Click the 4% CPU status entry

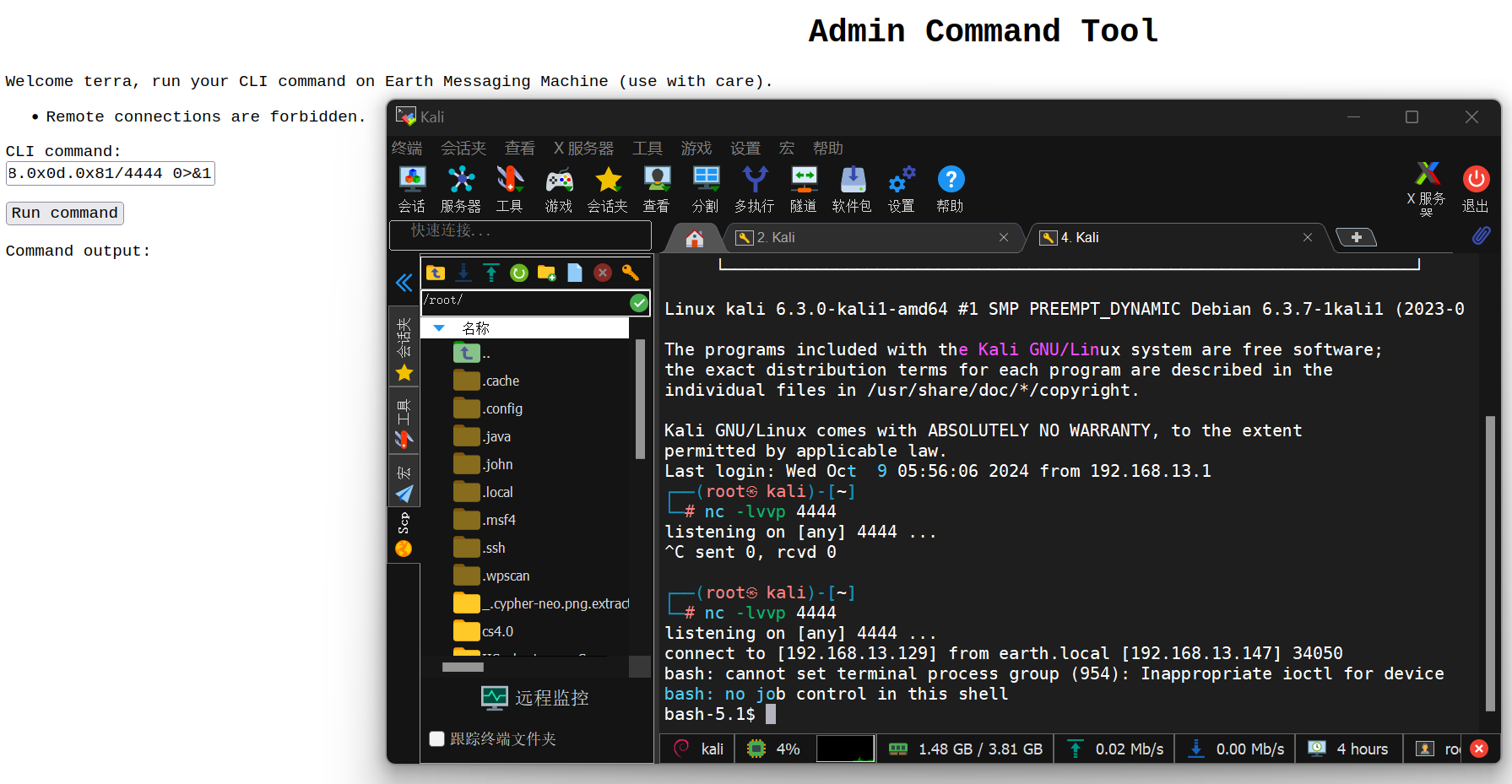[773, 749]
